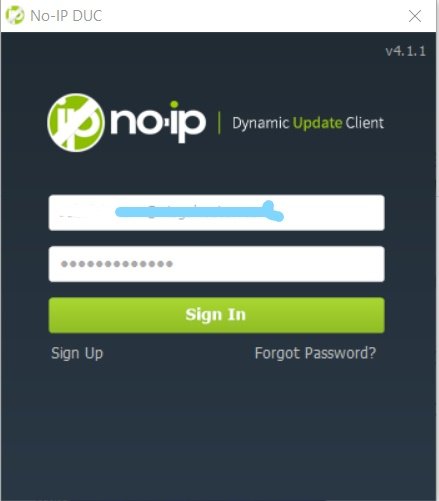Screen dimensions: 439x501
Task: Click the green dot above the logo's letter i
Action: pos(174,104)
